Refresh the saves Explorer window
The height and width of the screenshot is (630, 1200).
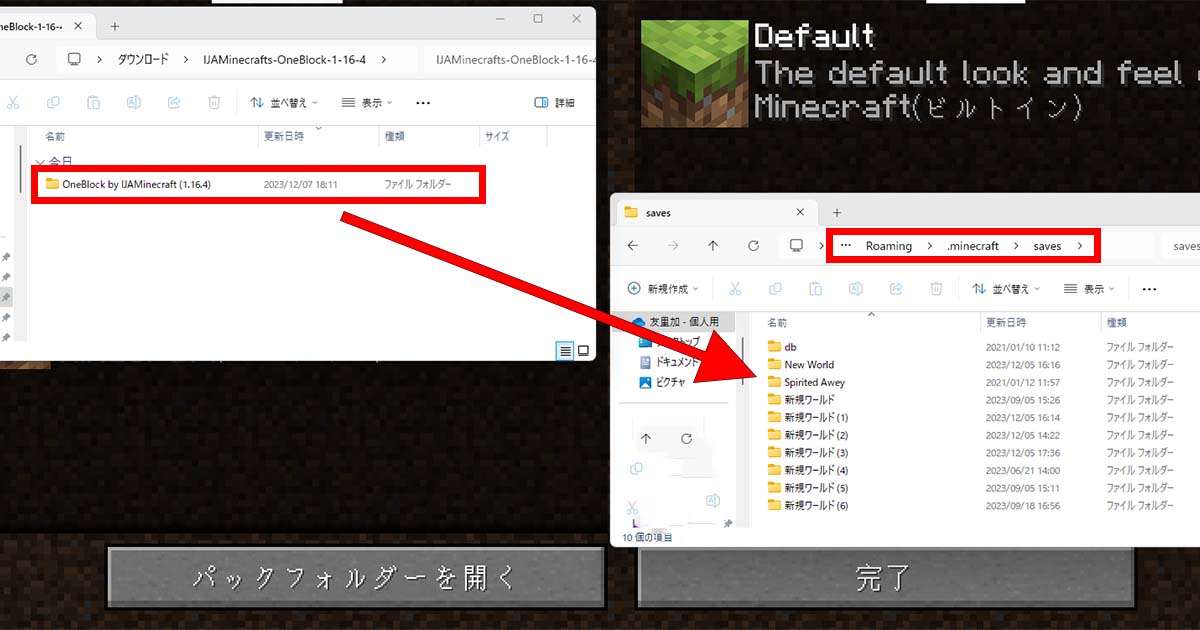753,245
